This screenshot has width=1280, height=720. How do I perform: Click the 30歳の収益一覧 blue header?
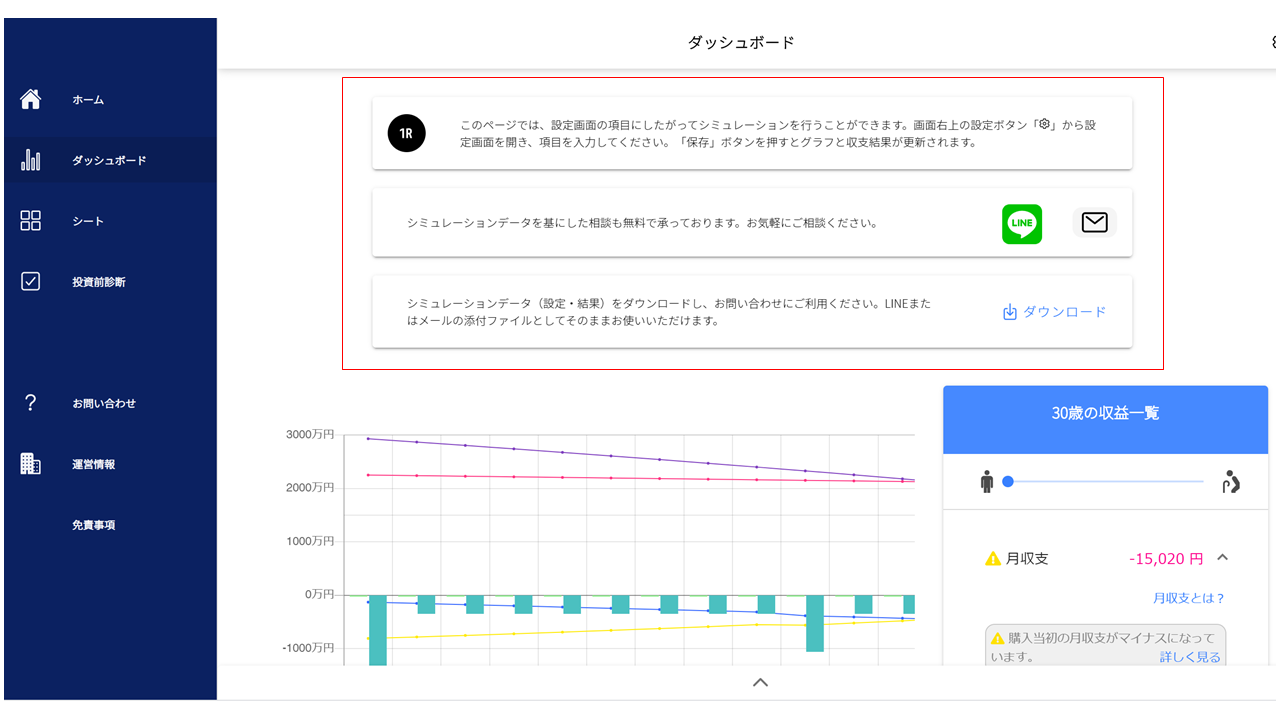pyautogui.click(x=1105, y=413)
